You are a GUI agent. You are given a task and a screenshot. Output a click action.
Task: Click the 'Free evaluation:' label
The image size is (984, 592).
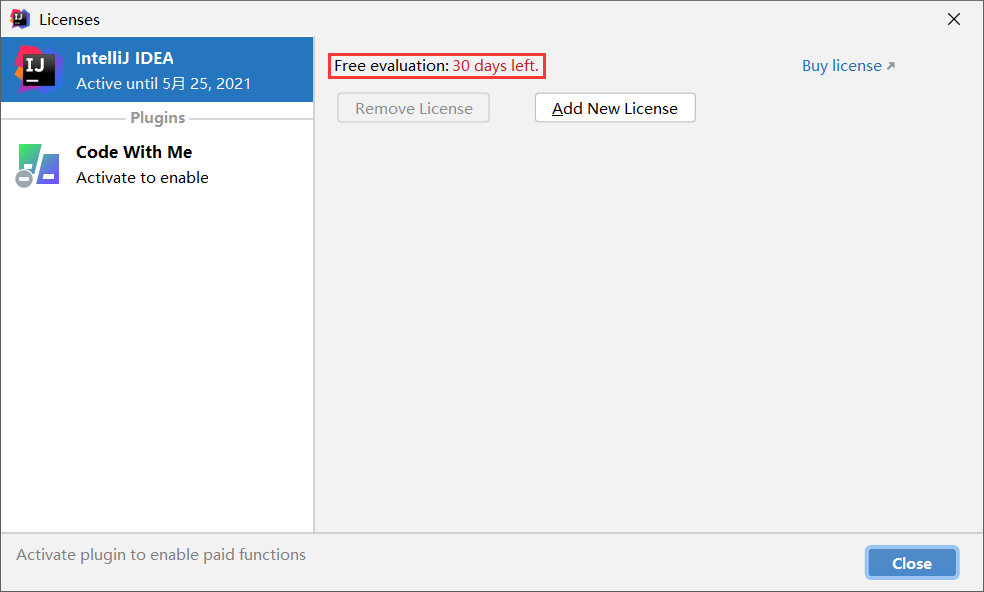(x=392, y=66)
